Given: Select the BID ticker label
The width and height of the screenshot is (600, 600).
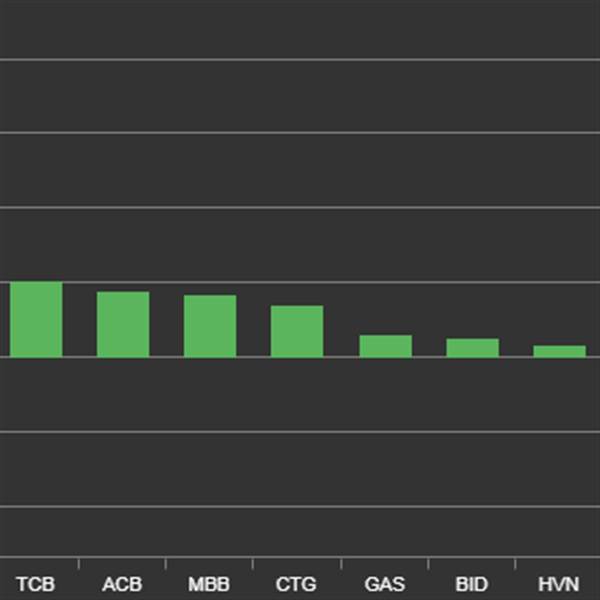Looking at the screenshot, I should click(472, 584).
